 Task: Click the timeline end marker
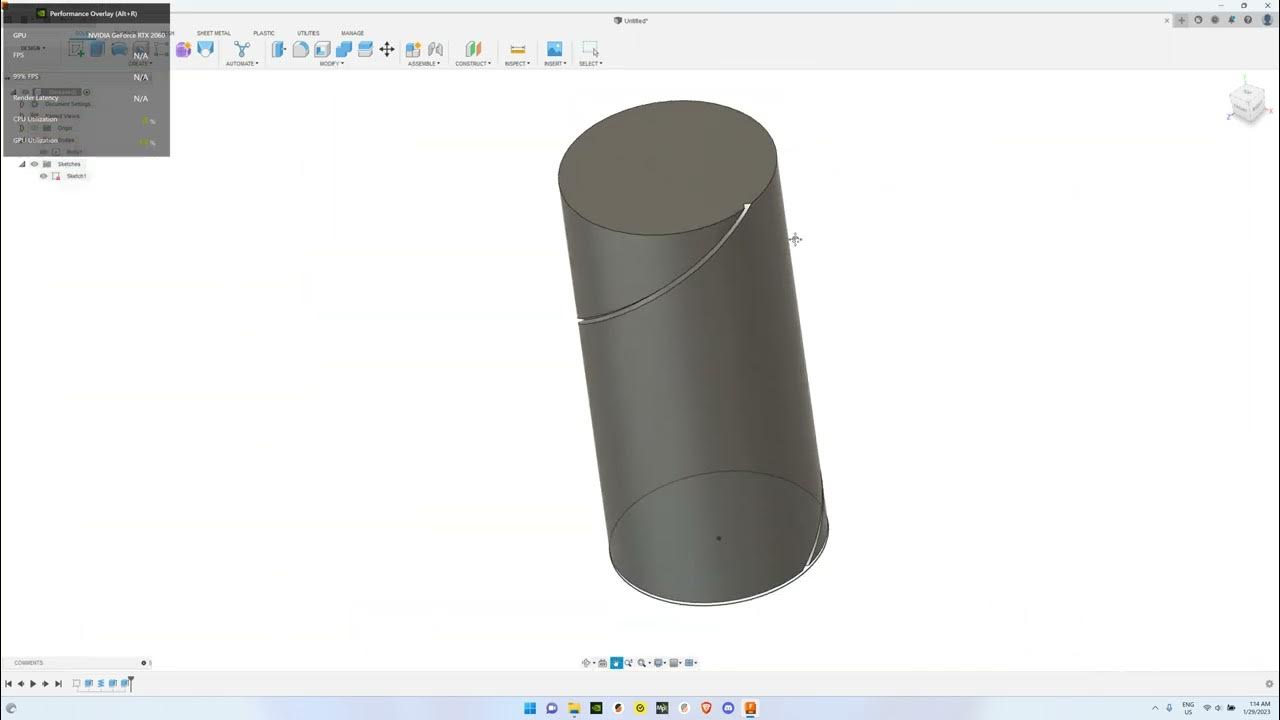click(x=131, y=683)
